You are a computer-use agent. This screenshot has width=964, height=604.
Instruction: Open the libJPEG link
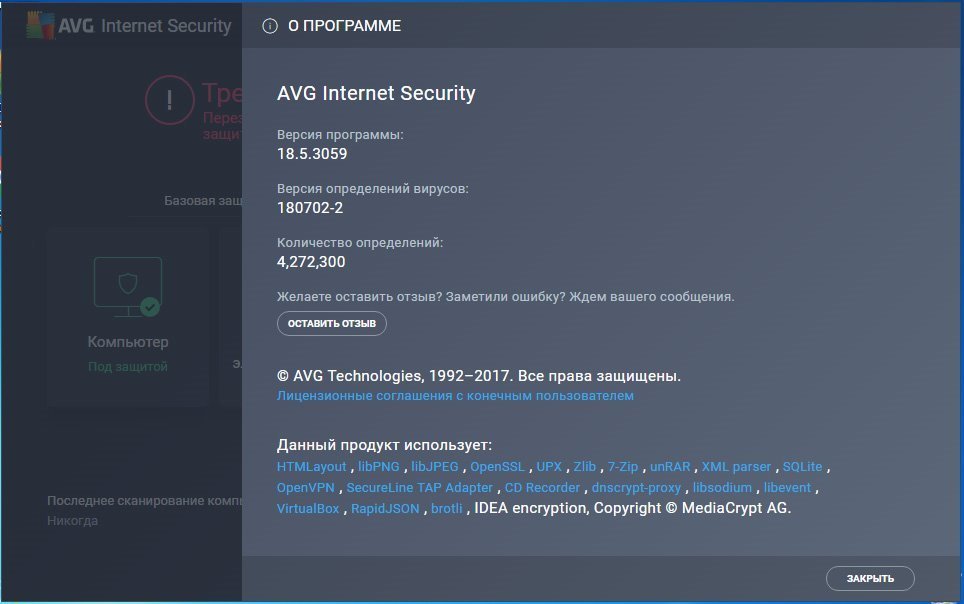(x=435, y=467)
